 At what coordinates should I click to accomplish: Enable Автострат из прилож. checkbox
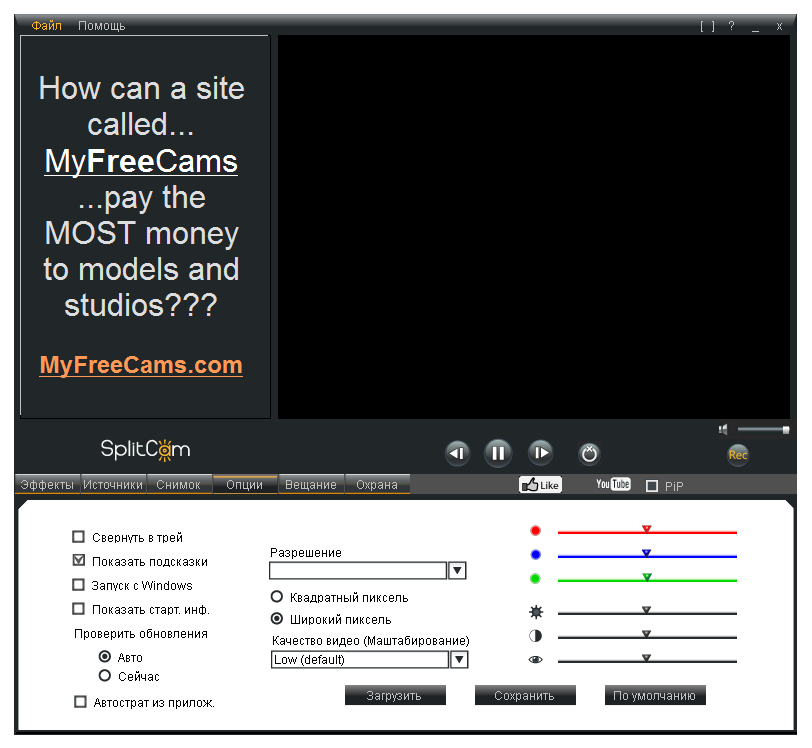click(x=80, y=702)
